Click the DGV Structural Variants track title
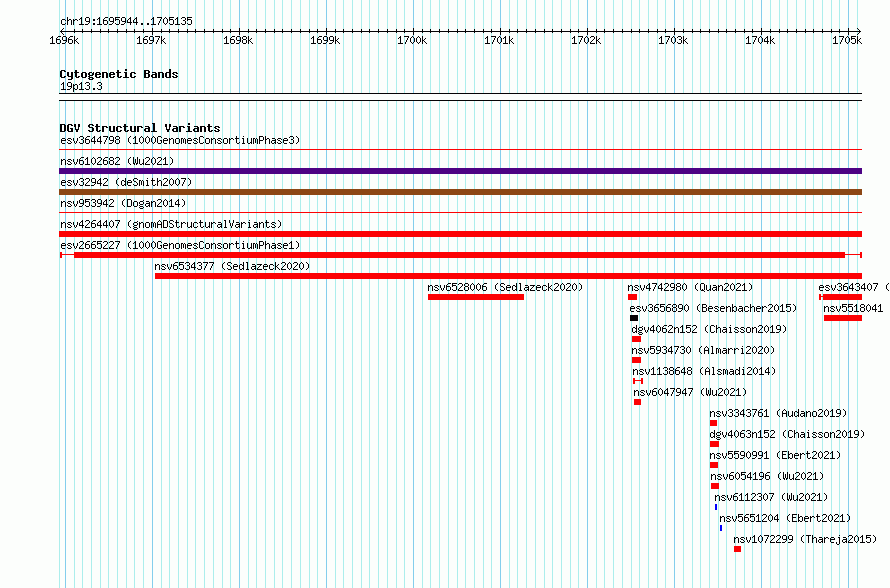 [140, 128]
